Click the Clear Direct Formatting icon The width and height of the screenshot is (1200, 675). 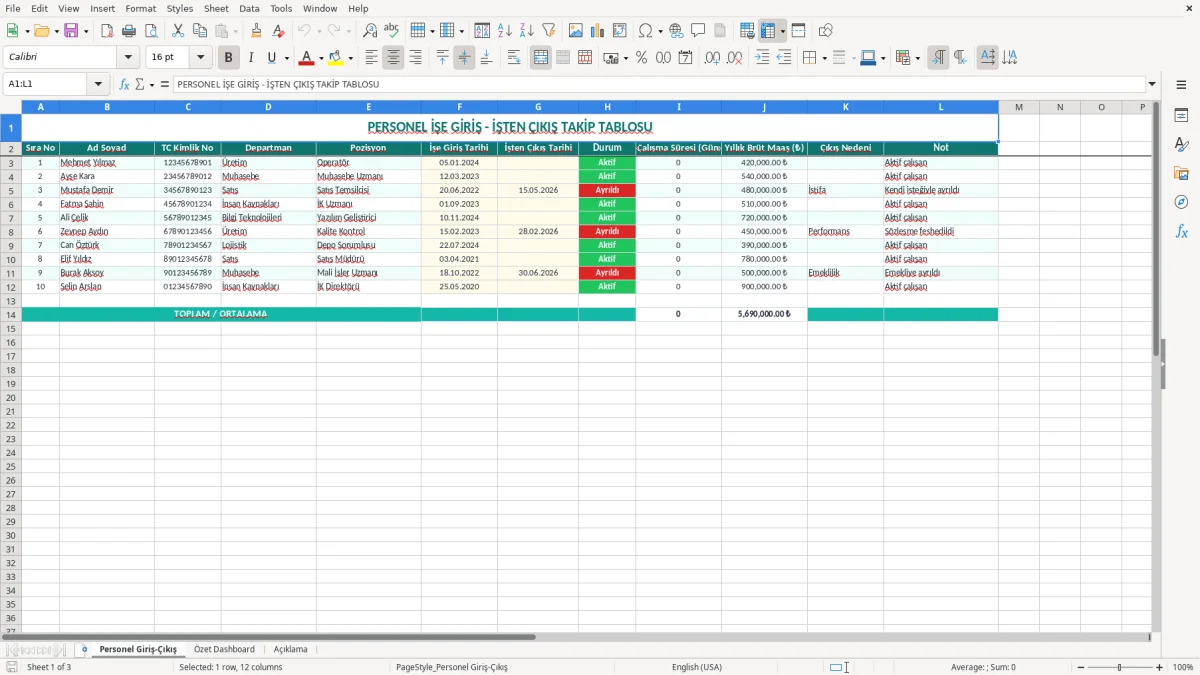[279, 31]
